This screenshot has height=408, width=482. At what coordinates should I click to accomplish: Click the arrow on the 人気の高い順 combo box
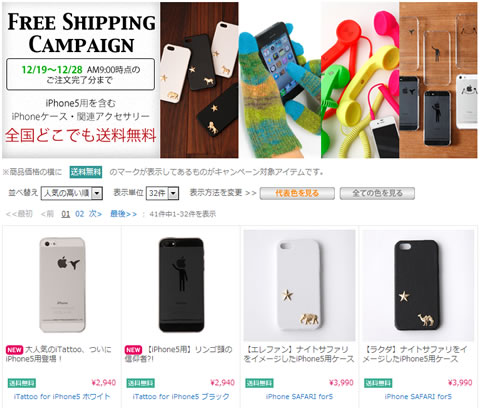97,193
